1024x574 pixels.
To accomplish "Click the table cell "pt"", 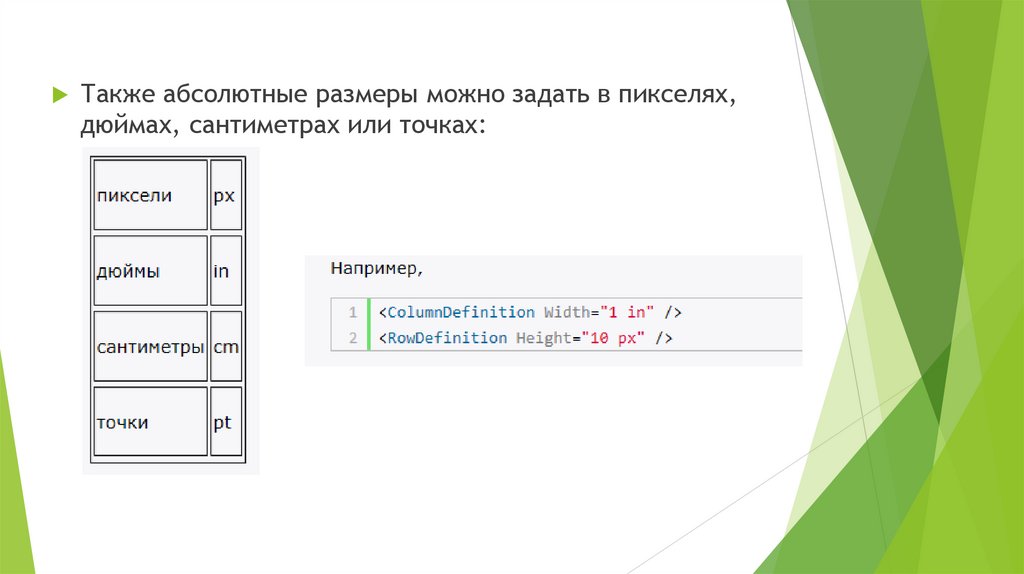I will (226, 421).
